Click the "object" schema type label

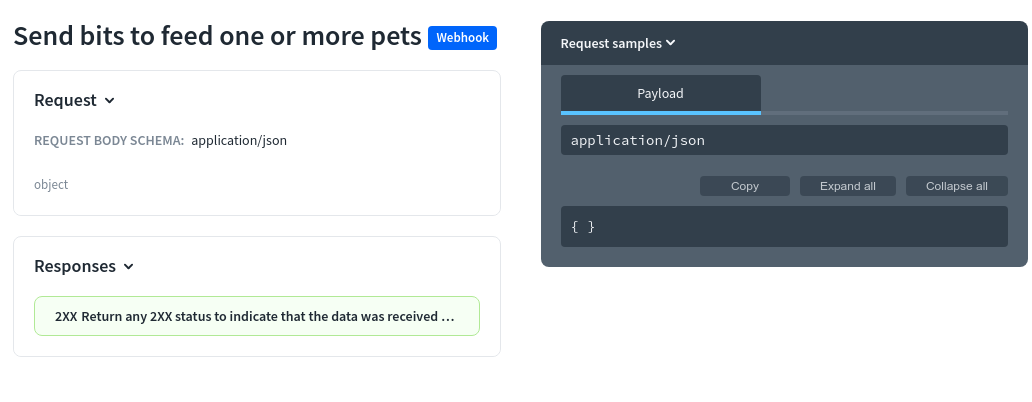coord(51,185)
